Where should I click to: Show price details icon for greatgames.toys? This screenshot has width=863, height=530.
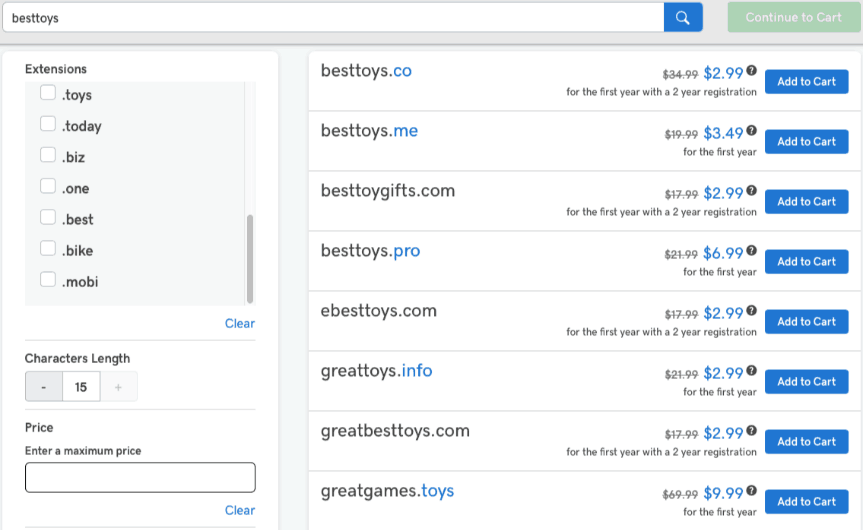coord(752,491)
